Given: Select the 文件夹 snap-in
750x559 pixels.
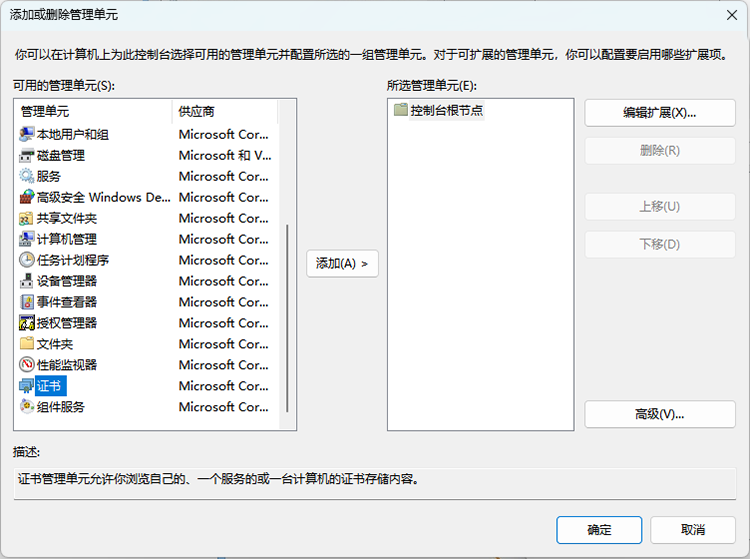Looking at the screenshot, I should (x=55, y=344).
